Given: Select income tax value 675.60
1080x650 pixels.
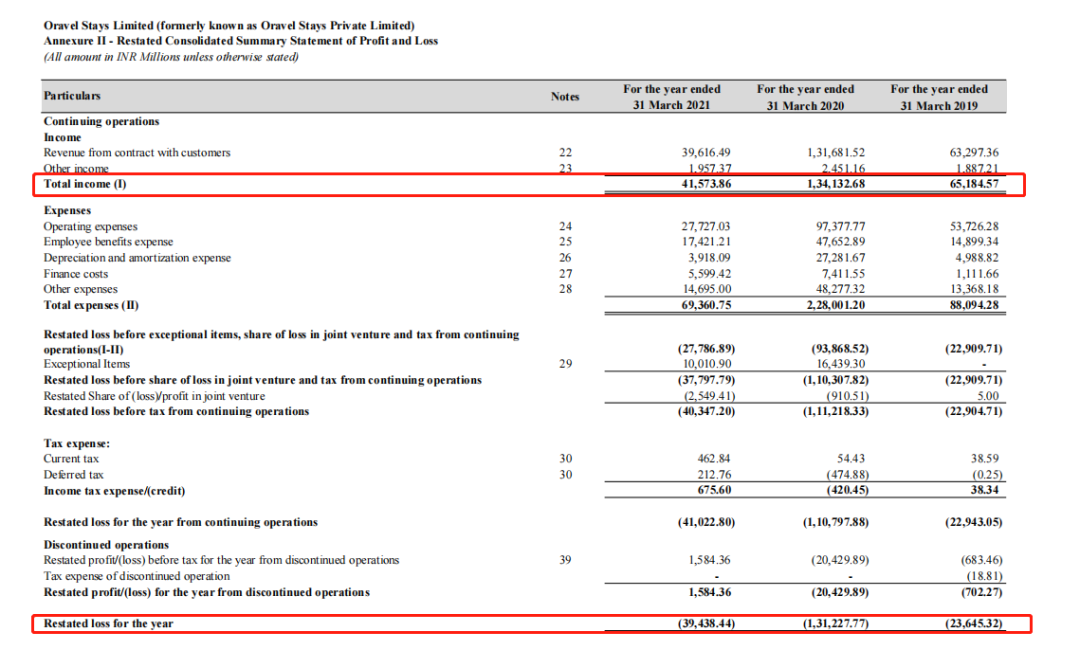Looking at the screenshot, I should 714,490.
